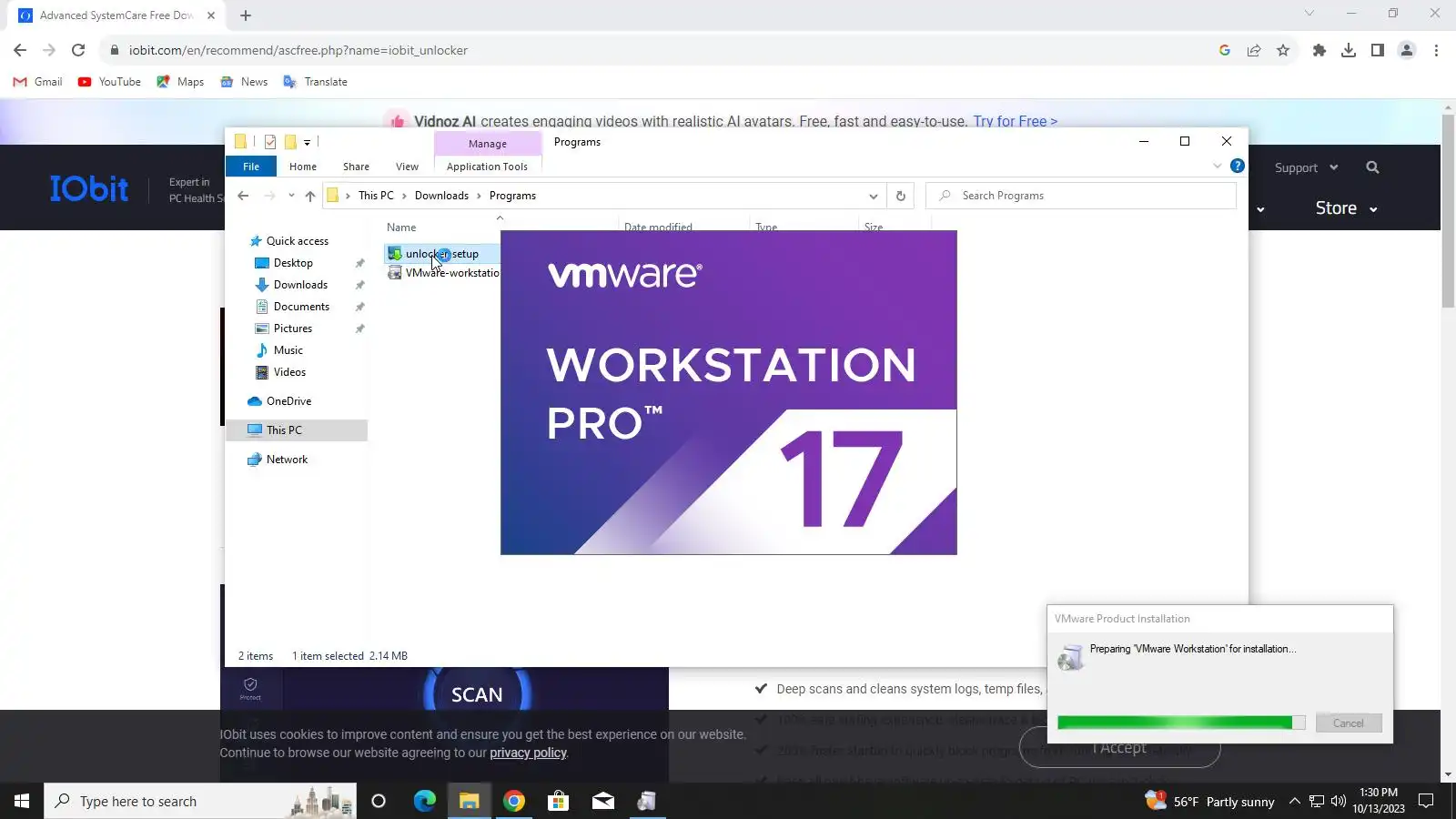Image resolution: width=1456 pixels, height=819 pixels.
Task: Click the IObit logo
Action: 89,188
